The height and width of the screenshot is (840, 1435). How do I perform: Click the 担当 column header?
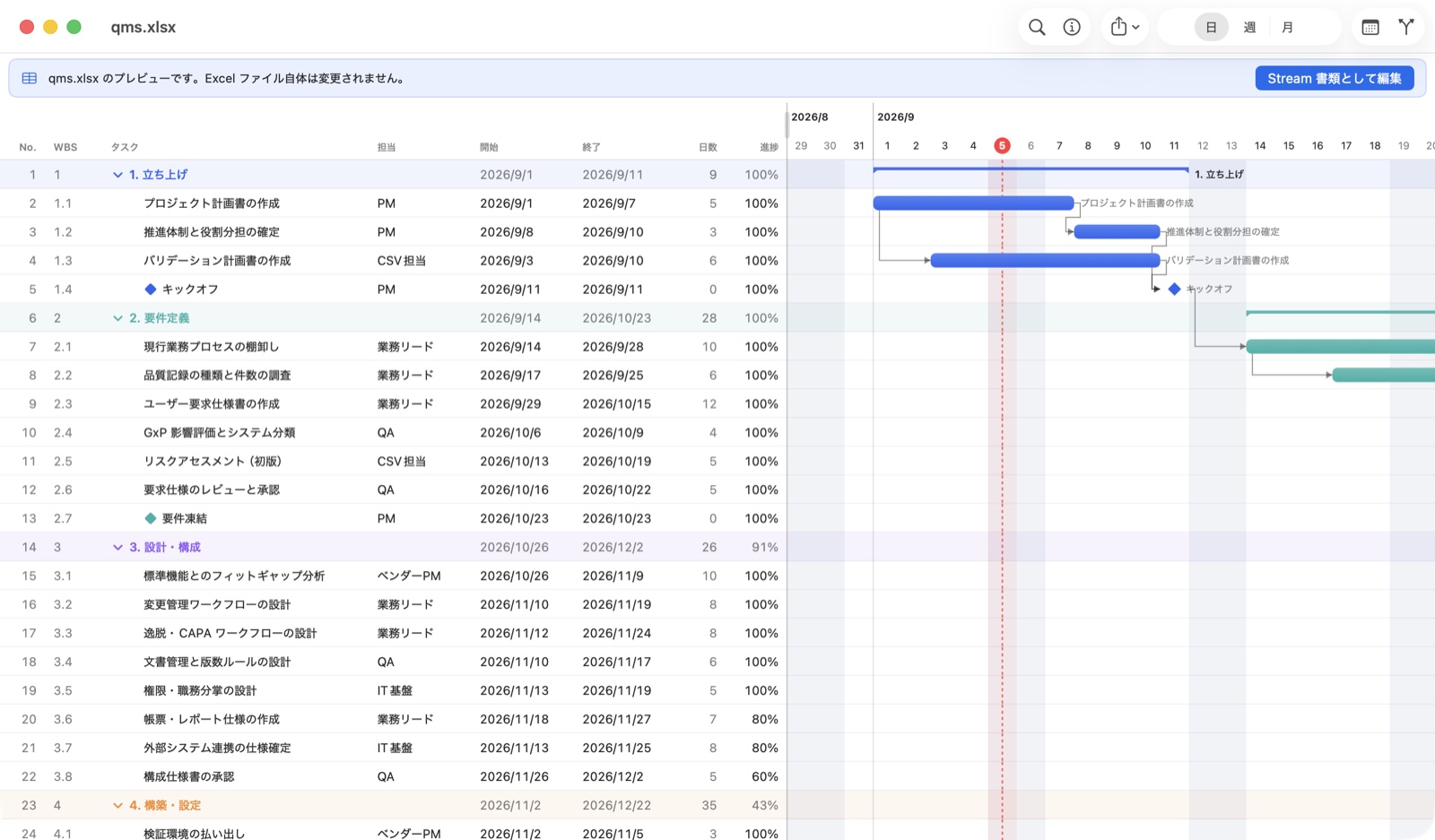click(x=387, y=147)
